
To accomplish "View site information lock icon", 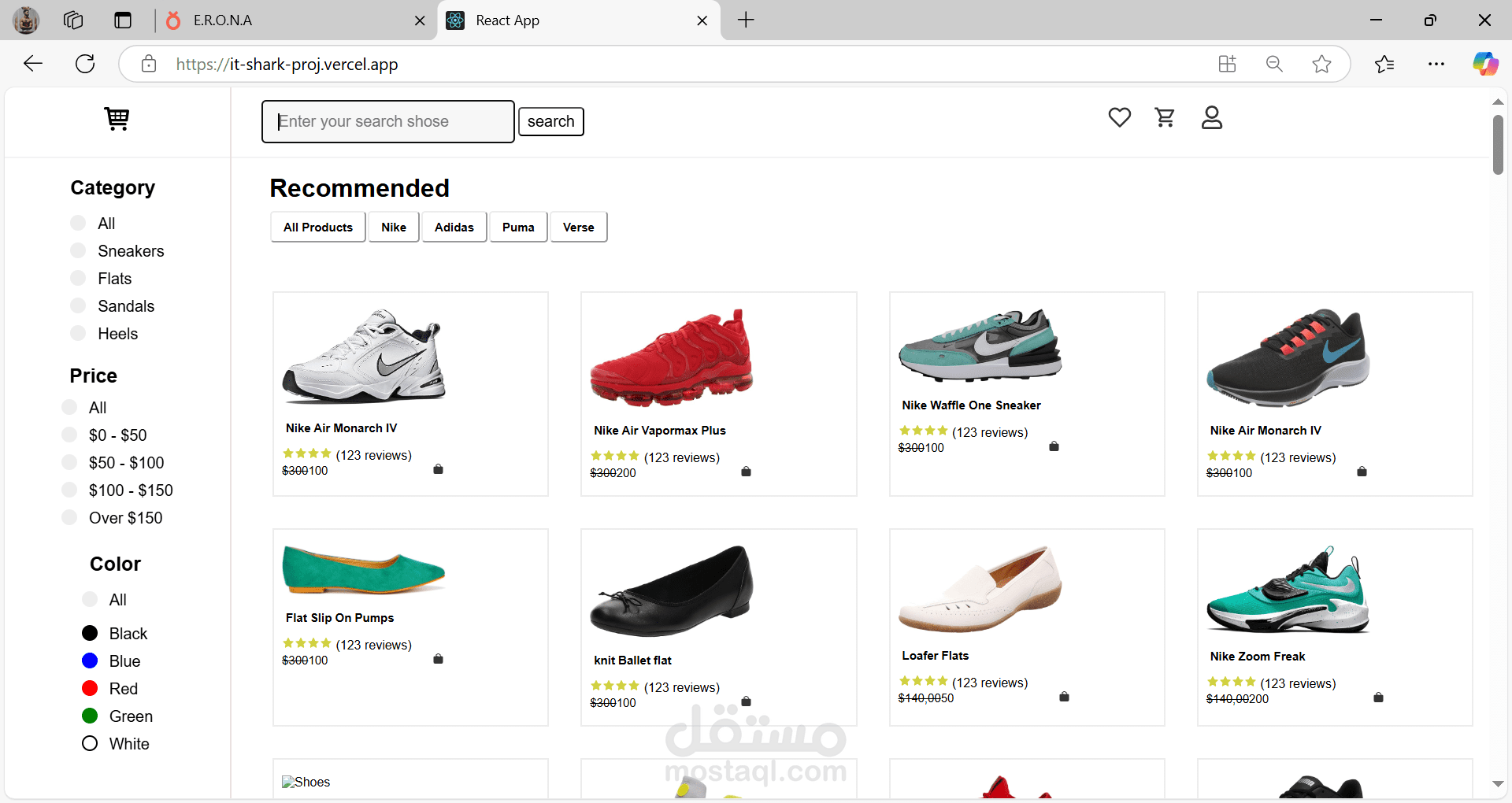I will click(149, 64).
